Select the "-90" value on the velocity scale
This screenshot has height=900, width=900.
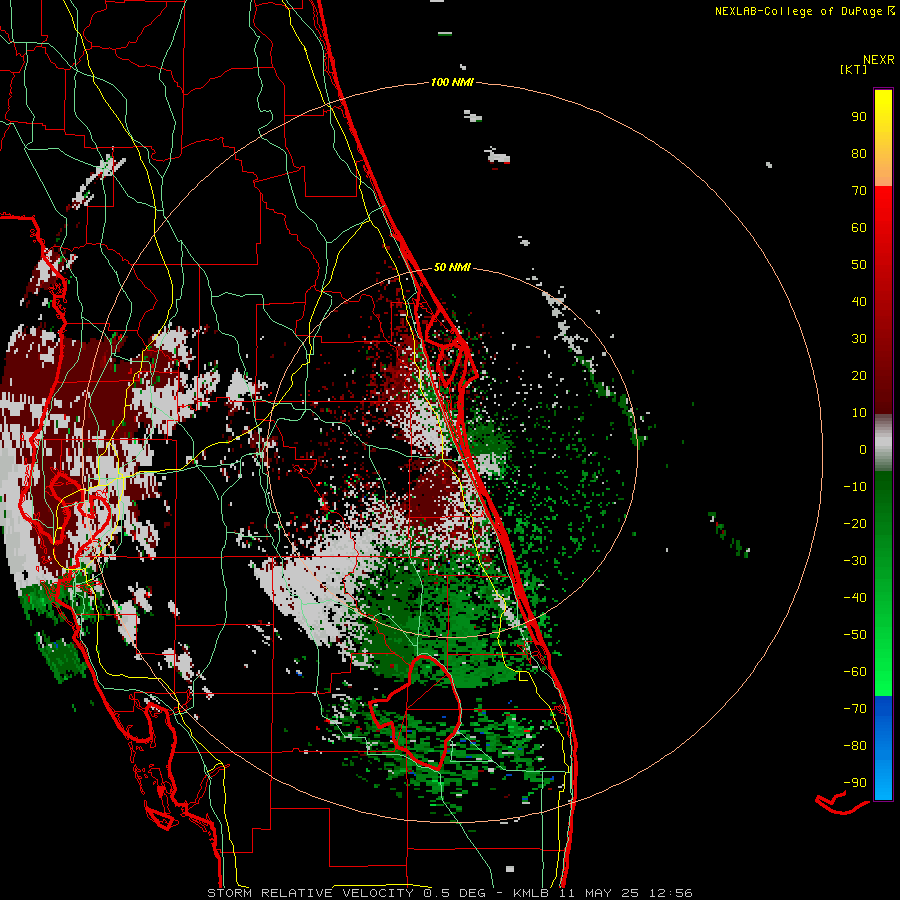coord(855,782)
